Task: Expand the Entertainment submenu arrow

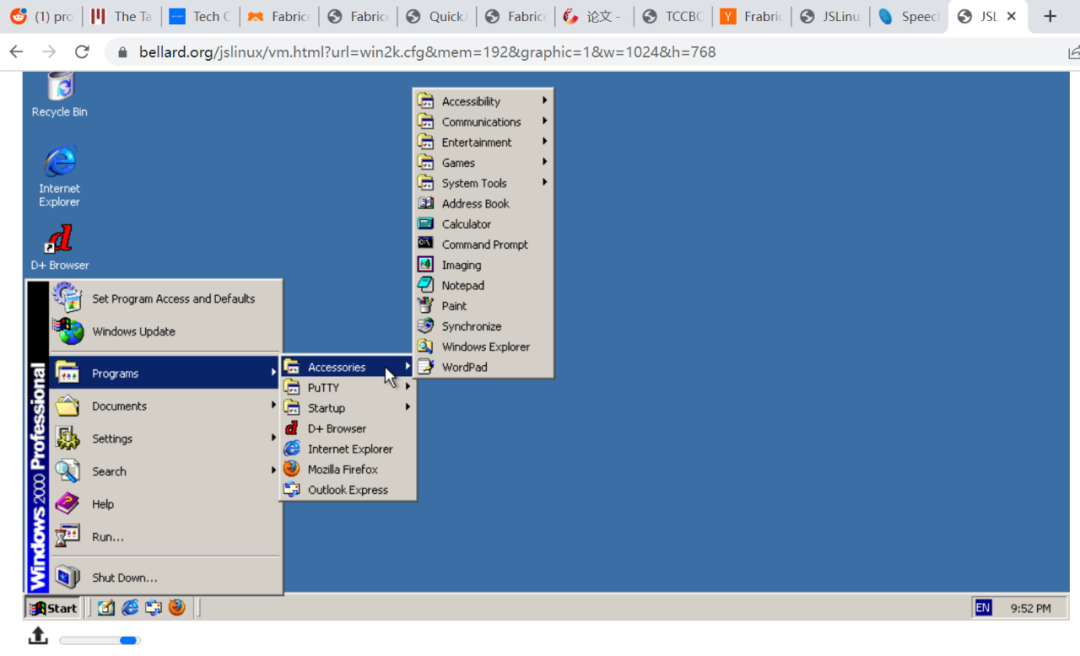Action: (x=545, y=141)
